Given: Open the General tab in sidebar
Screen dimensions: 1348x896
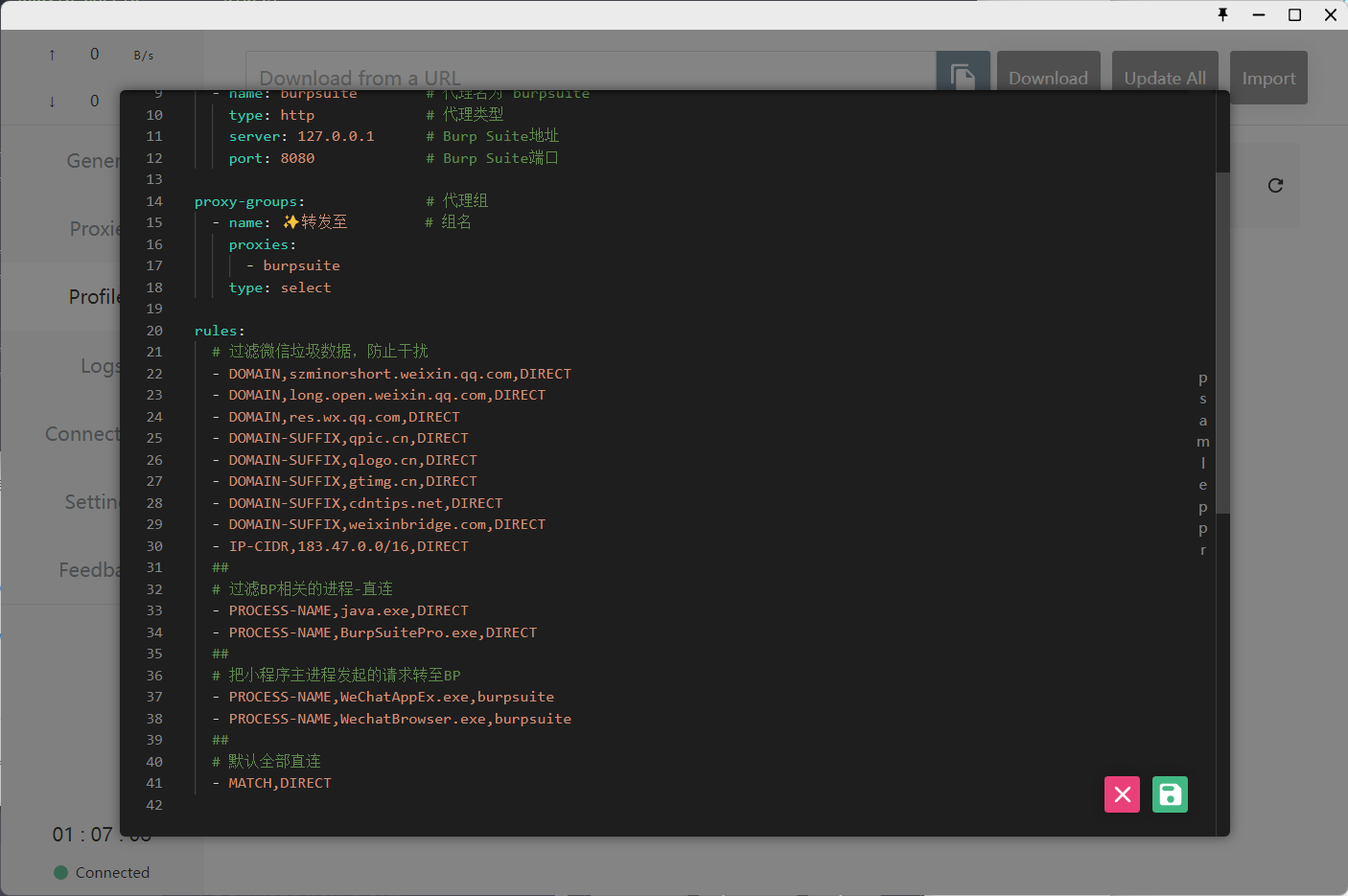Looking at the screenshot, I should pos(93,161).
